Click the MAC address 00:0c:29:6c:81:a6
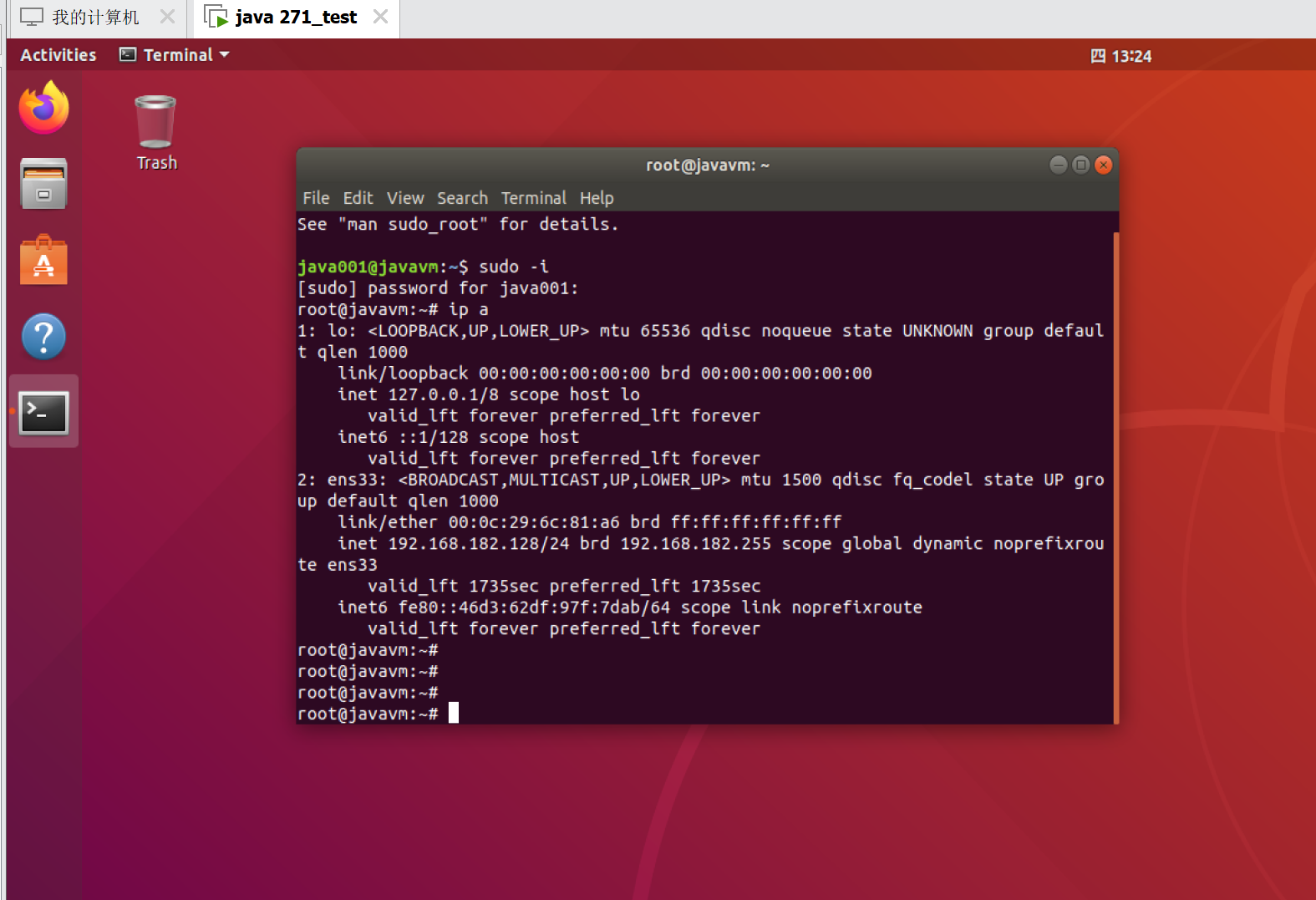 (x=534, y=522)
